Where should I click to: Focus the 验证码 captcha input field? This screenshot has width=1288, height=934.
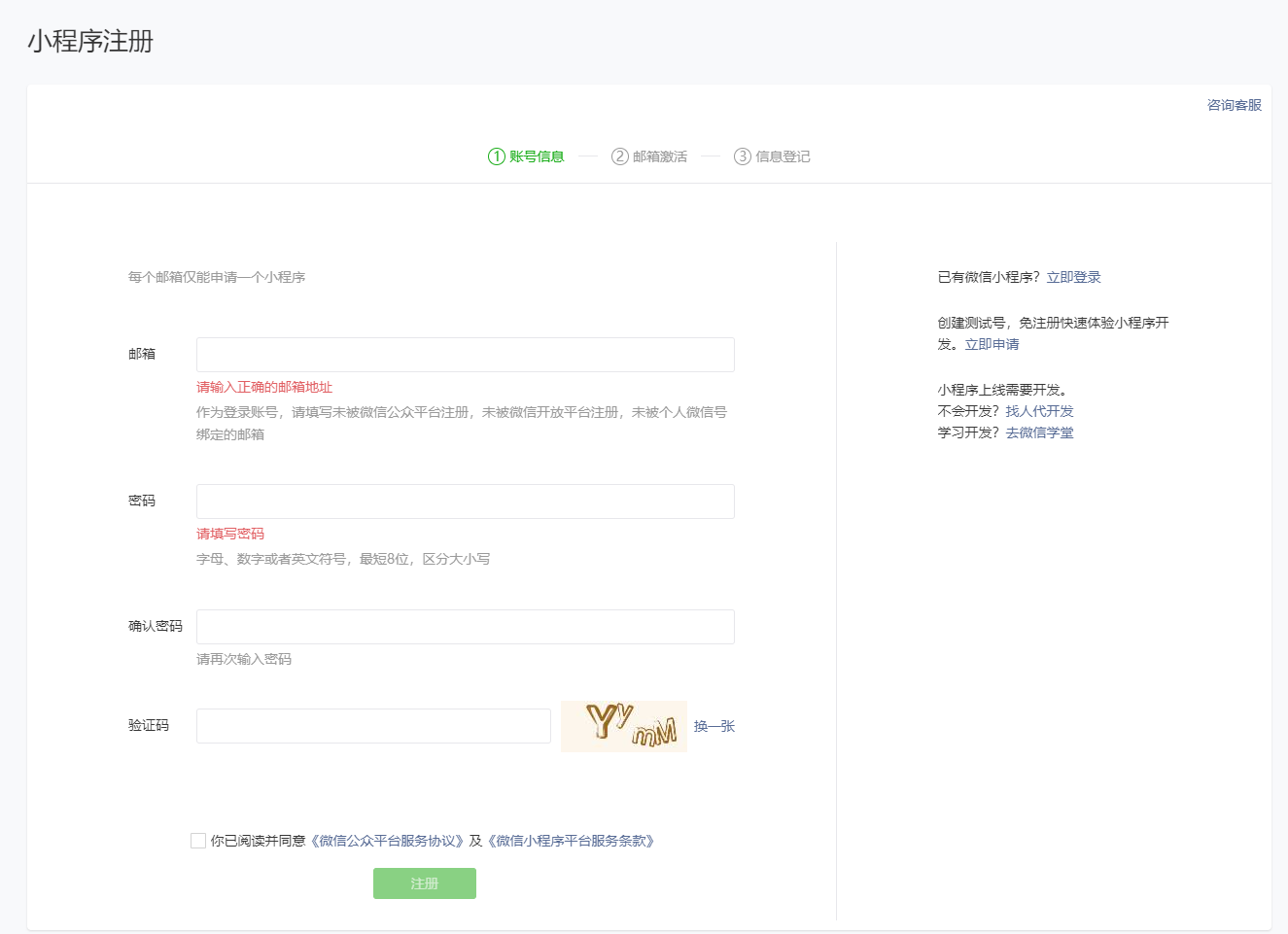tap(373, 726)
